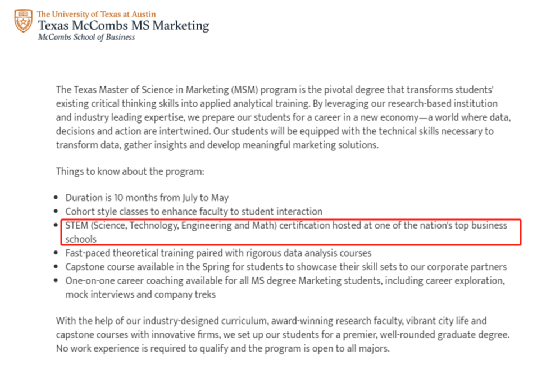Click the bullet dot before Duration line
This screenshot has width=554, height=370.
(x=56, y=197)
